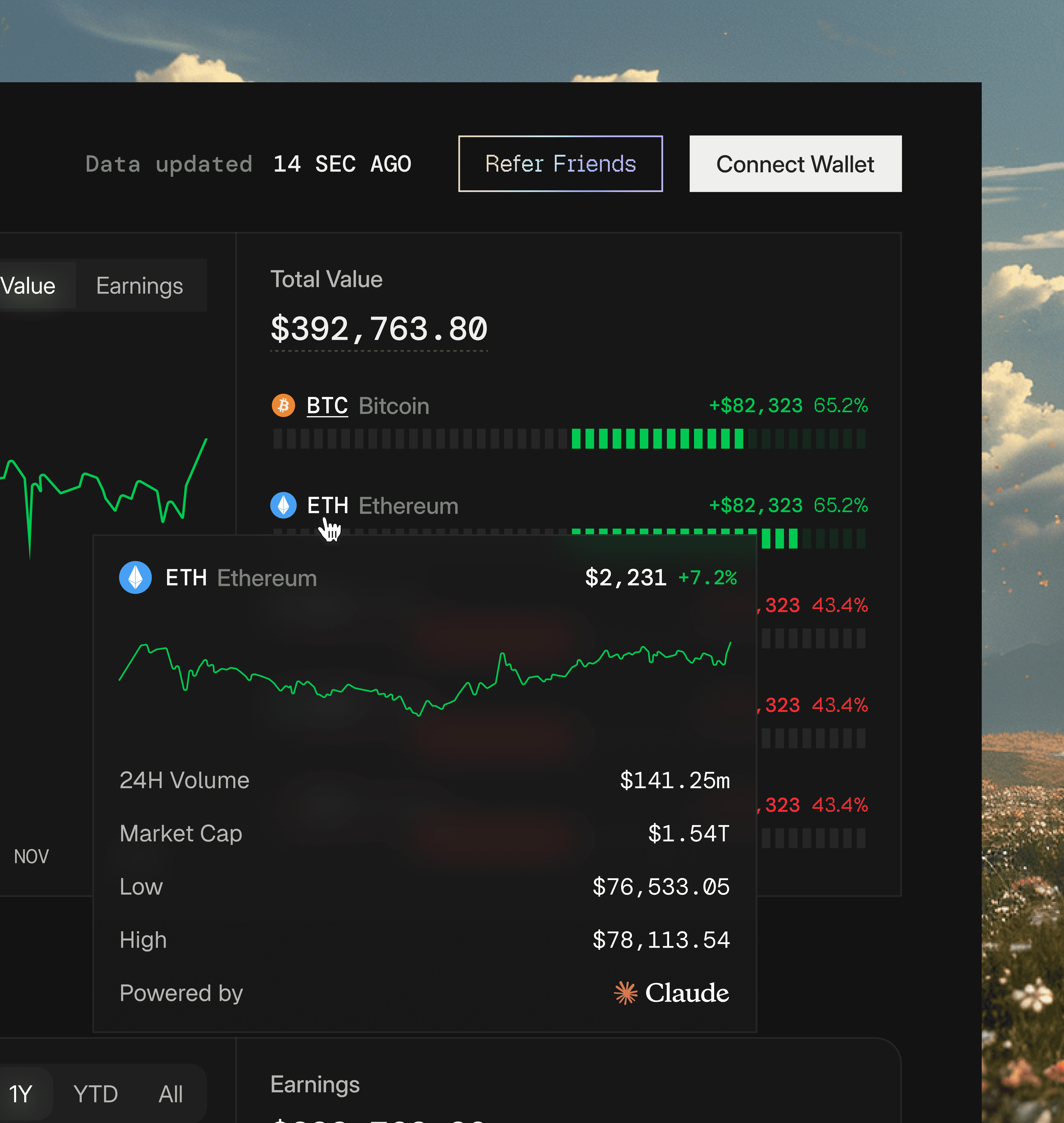
Task: Click the Refer Friends button
Action: click(x=560, y=164)
